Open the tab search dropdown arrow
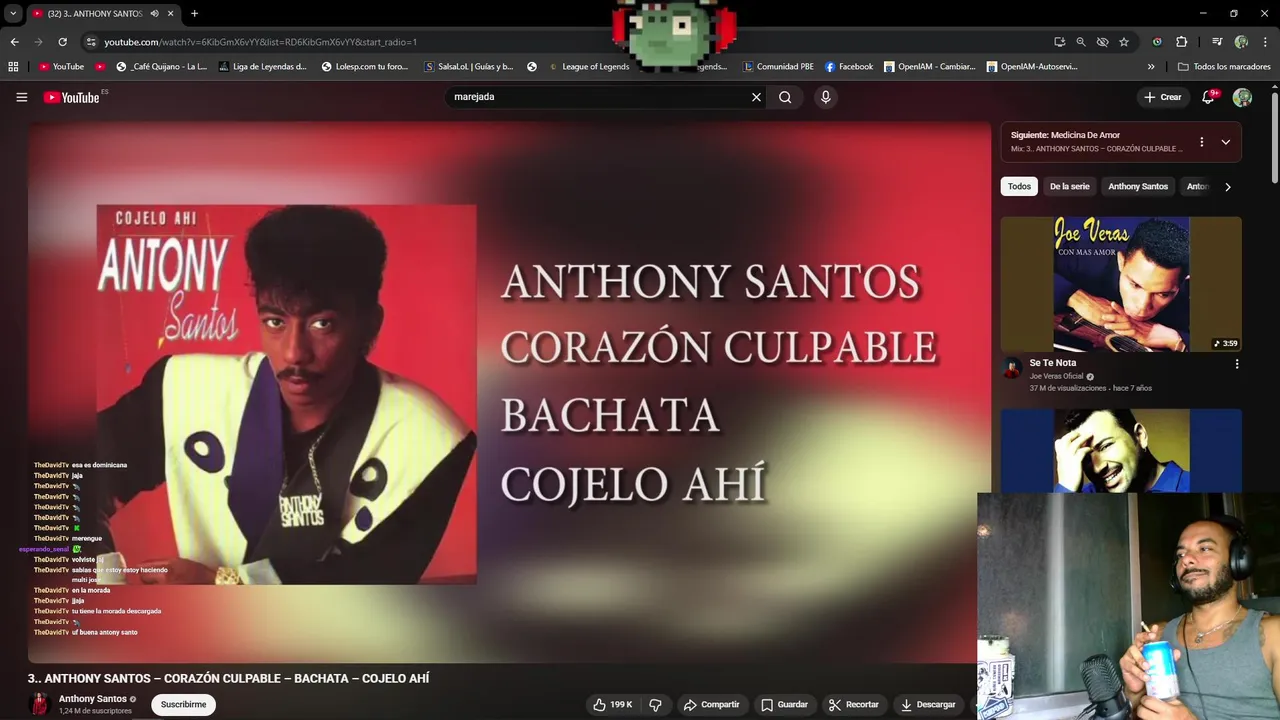 tap(13, 14)
